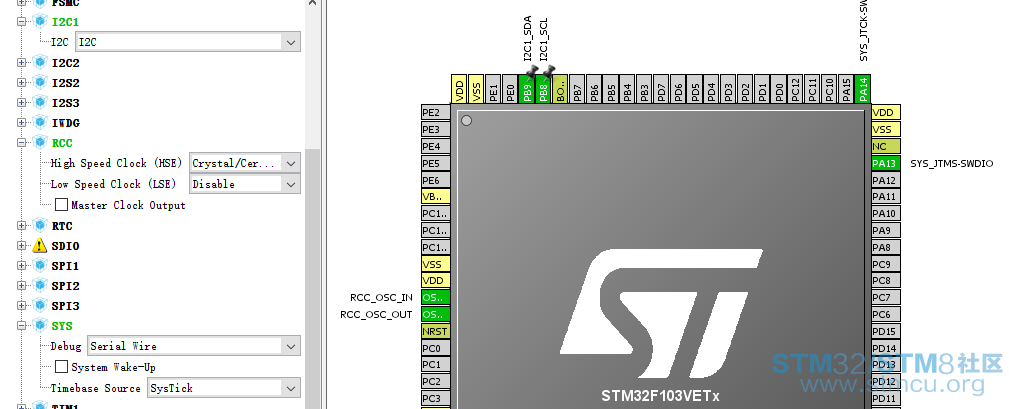
Task: Click the I2C1 peripheral cube icon
Action: point(40,22)
